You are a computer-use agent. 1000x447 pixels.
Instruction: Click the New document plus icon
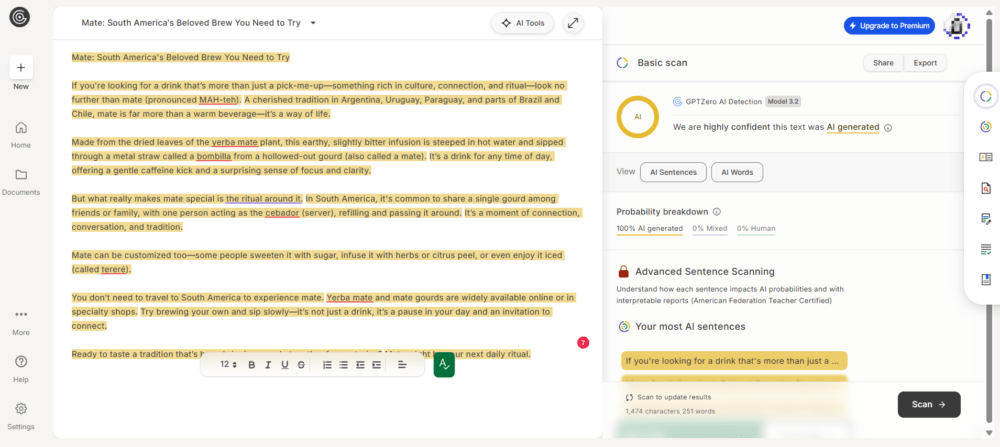click(21, 67)
